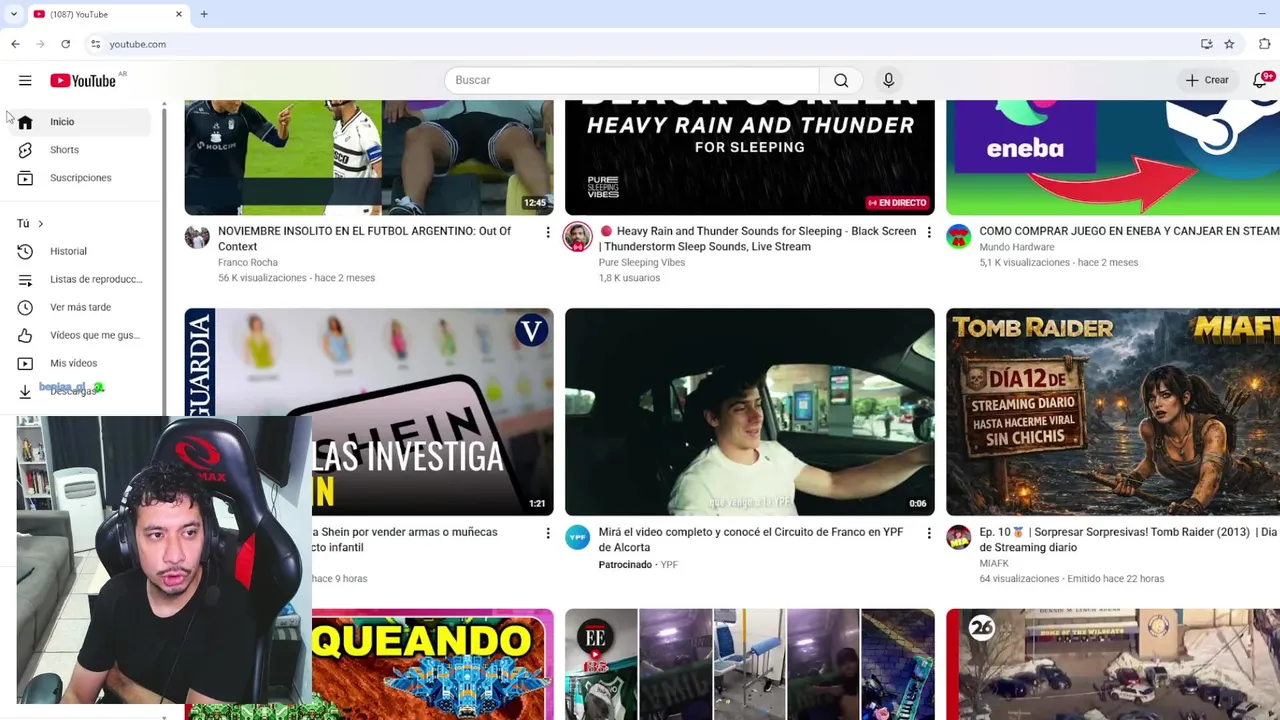This screenshot has height=720, width=1280.
Task: Expand the Tú section chevron
Action: pyautogui.click(x=40, y=223)
